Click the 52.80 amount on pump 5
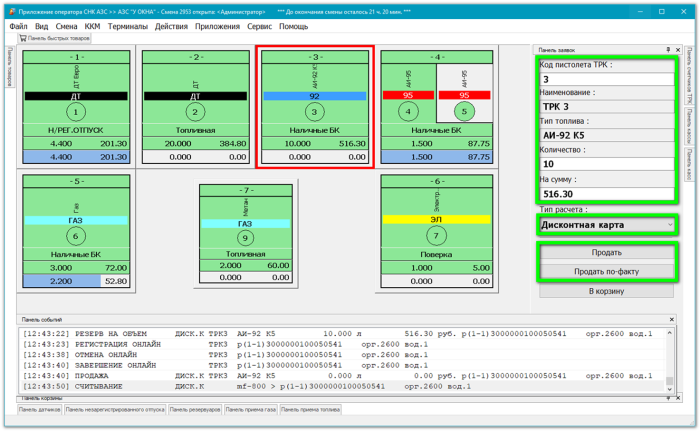This screenshot has width=700, height=431. pos(116,281)
